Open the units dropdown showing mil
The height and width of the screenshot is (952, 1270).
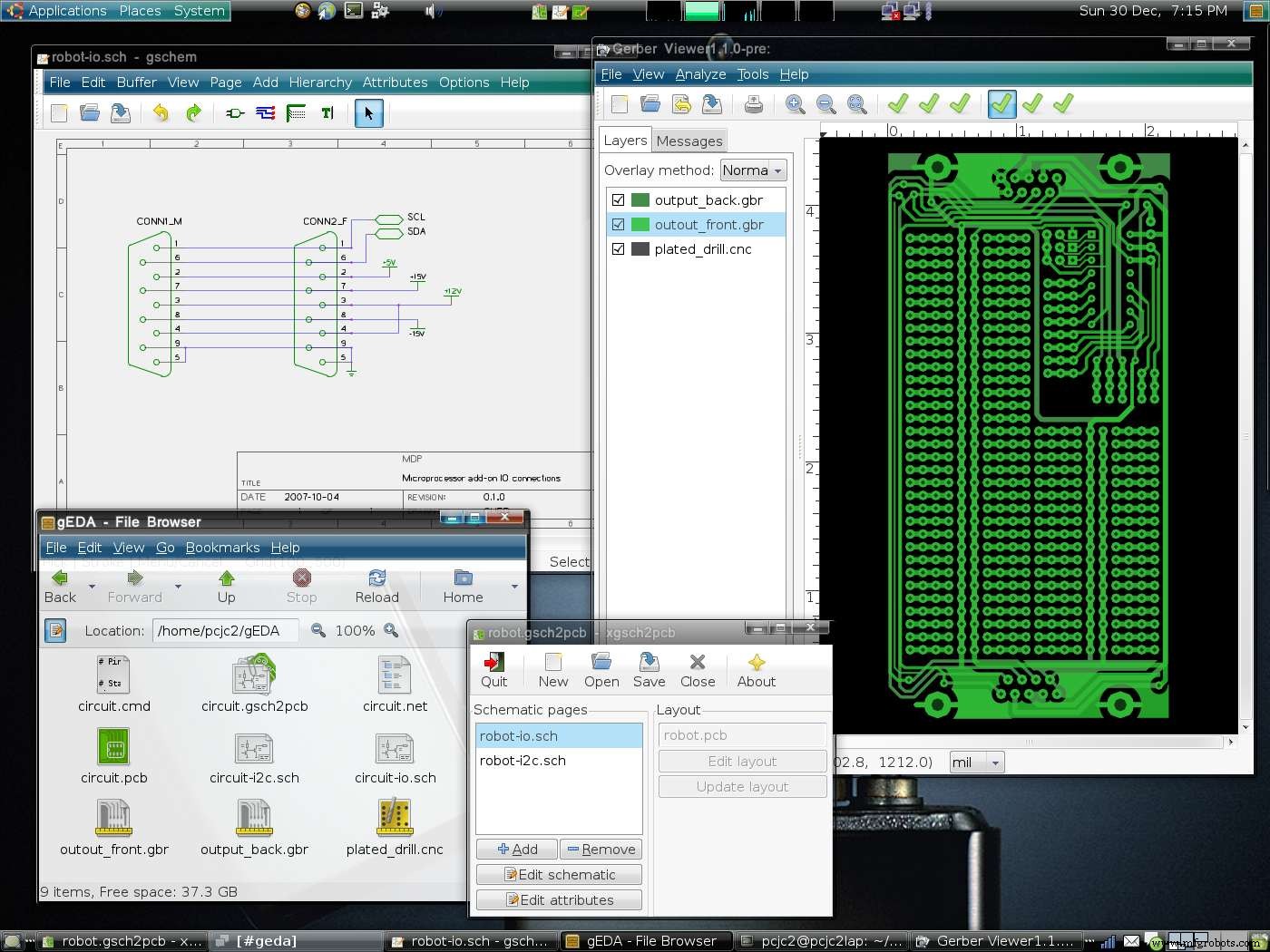(976, 762)
